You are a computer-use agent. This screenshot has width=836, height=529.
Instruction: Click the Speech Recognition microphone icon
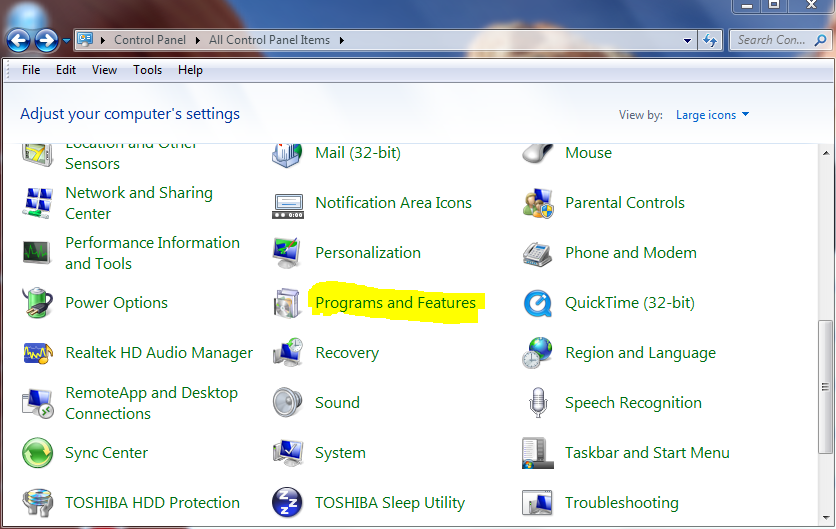coord(538,403)
